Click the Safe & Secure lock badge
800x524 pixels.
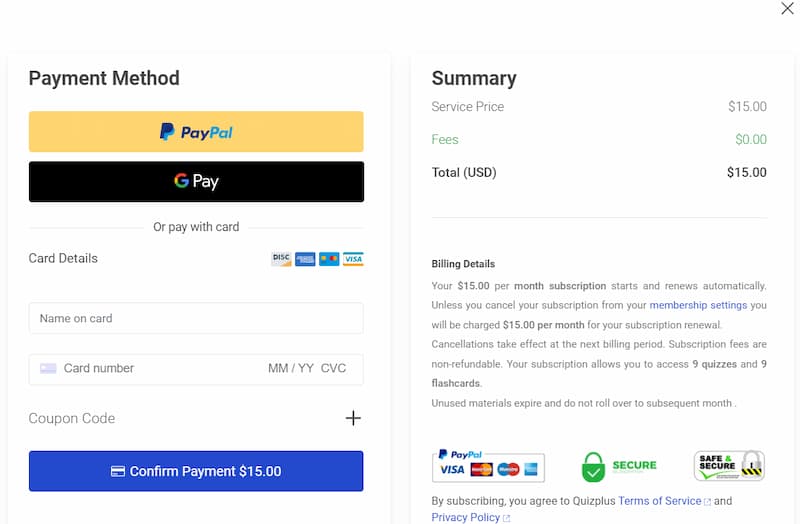(729, 465)
